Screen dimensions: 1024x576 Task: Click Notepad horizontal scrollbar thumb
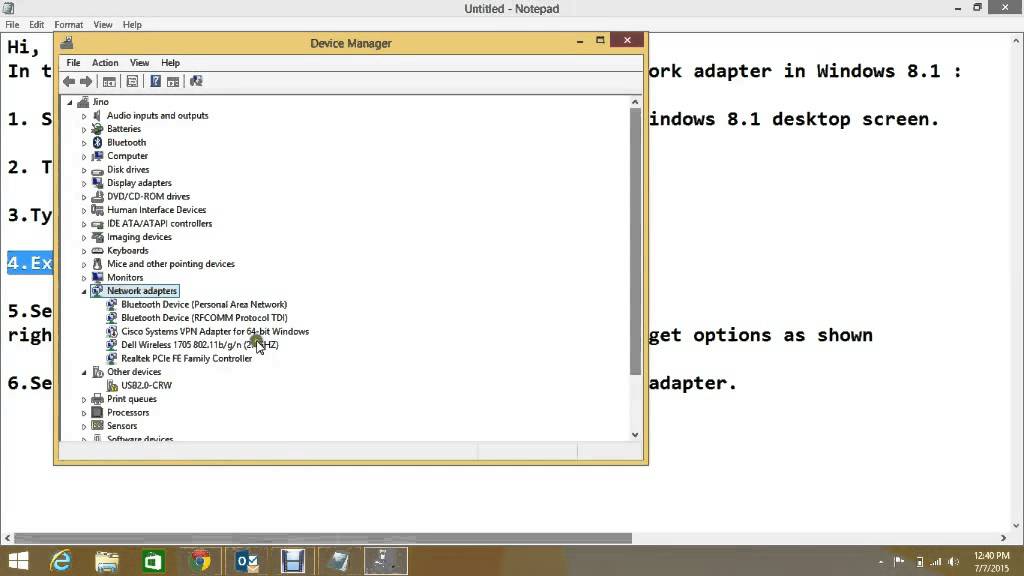323,538
